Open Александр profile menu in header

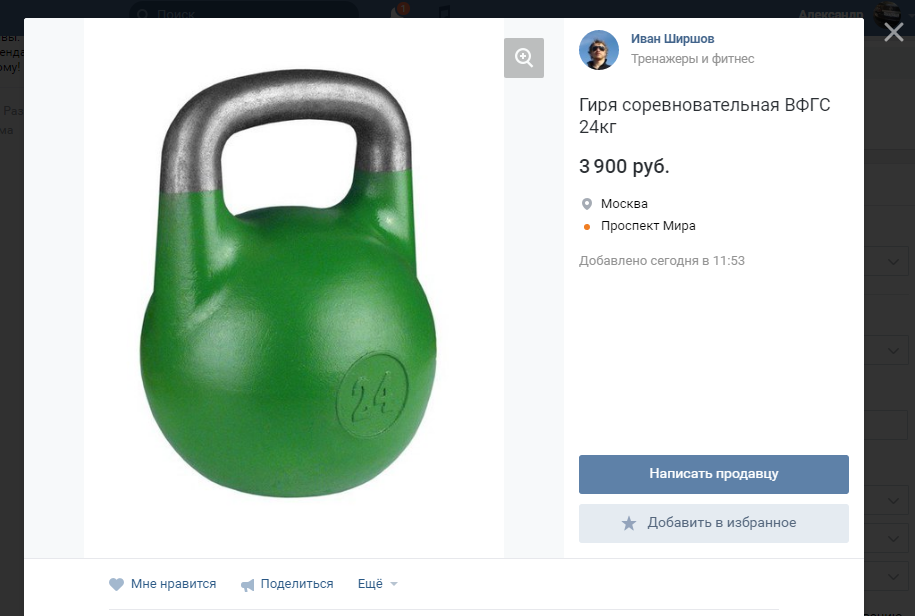pos(830,13)
